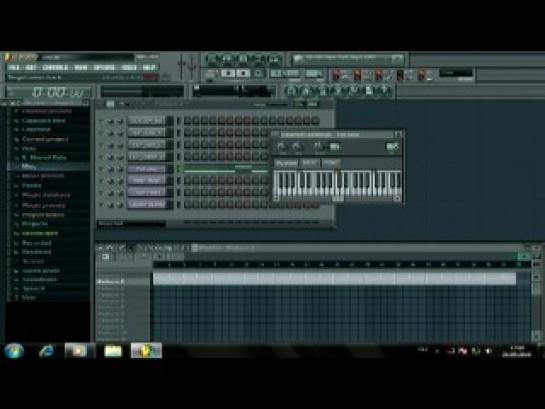The width and height of the screenshot is (545, 409).
Task: Expand the Clipboard files browser folder
Action: pyautogui.click(x=43, y=121)
